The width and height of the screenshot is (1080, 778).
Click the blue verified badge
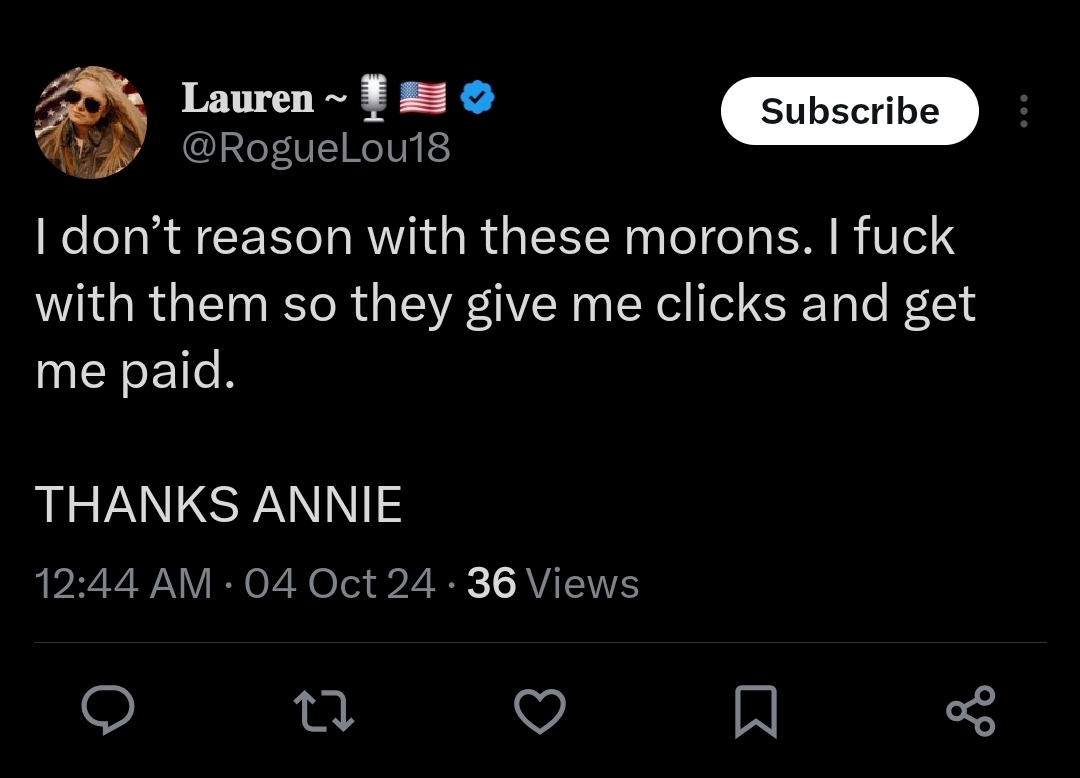(x=476, y=98)
